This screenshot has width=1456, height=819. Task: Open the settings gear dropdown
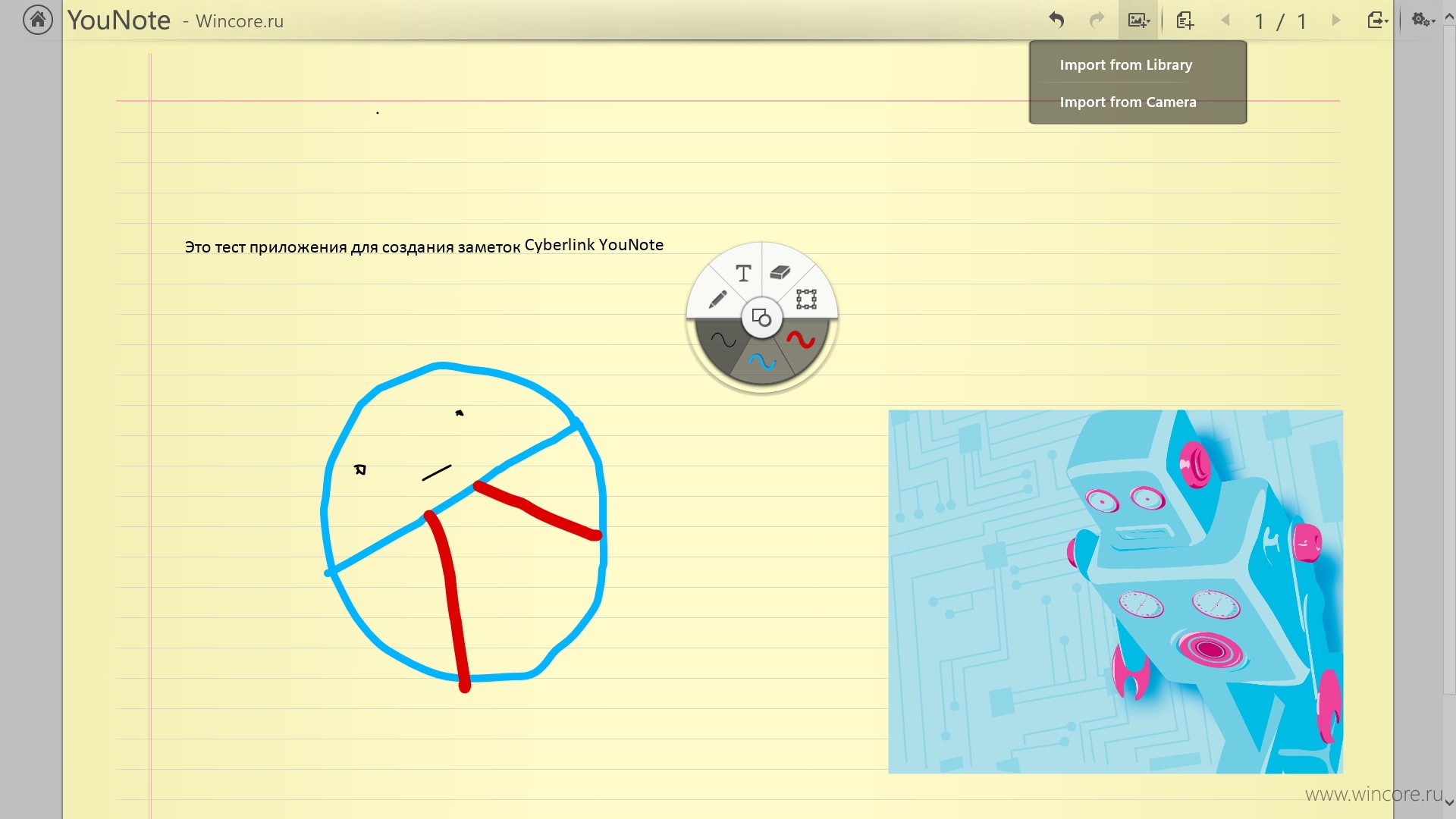click(x=1423, y=20)
